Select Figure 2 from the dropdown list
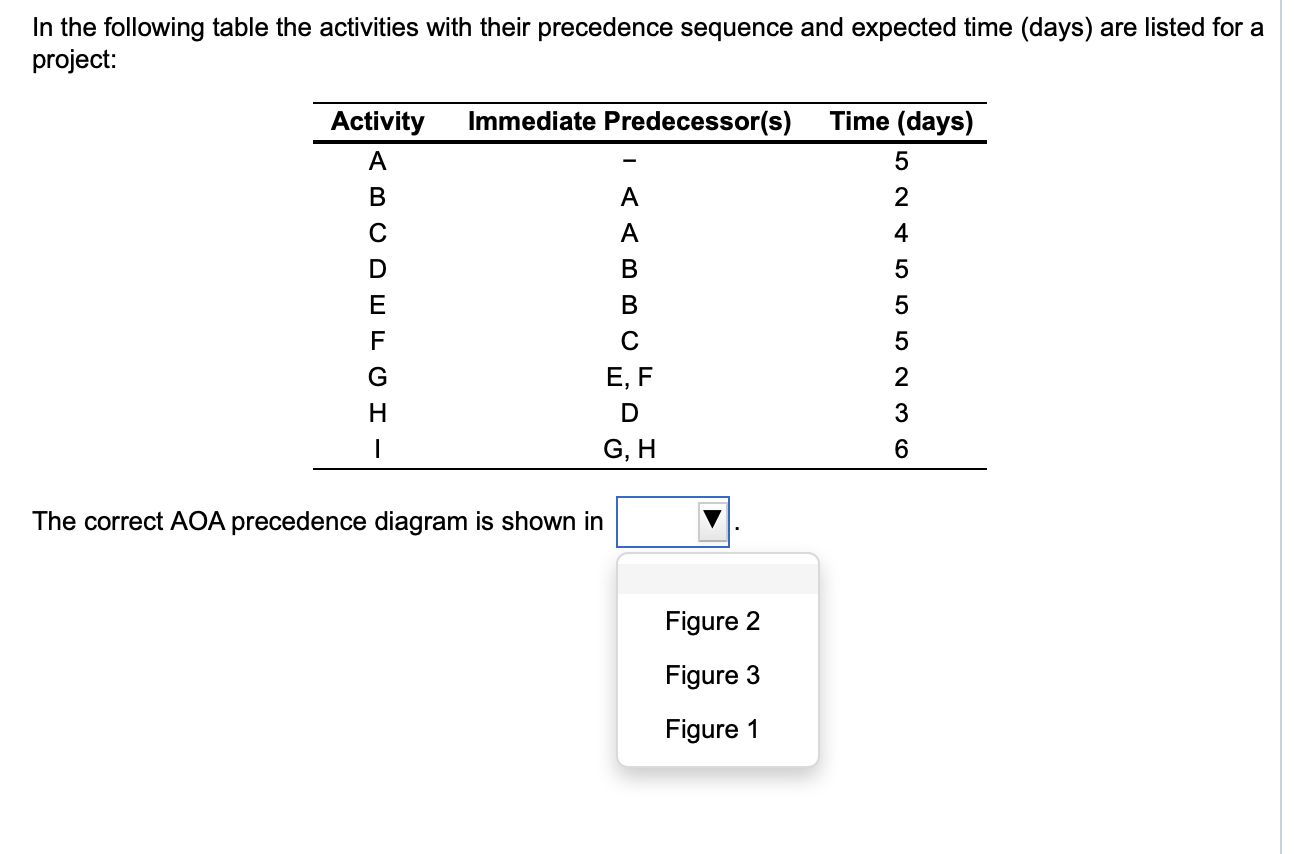This screenshot has width=1294, height=854. click(x=712, y=621)
